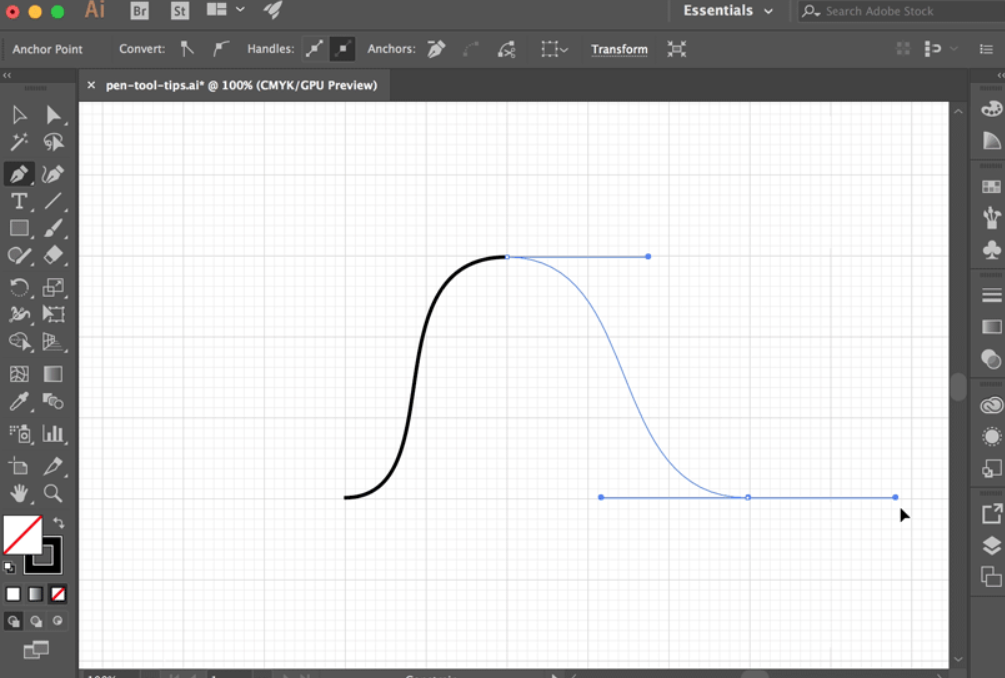Activate the Eyedropper tool
The image size is (1005, 678).
point(19,402)
